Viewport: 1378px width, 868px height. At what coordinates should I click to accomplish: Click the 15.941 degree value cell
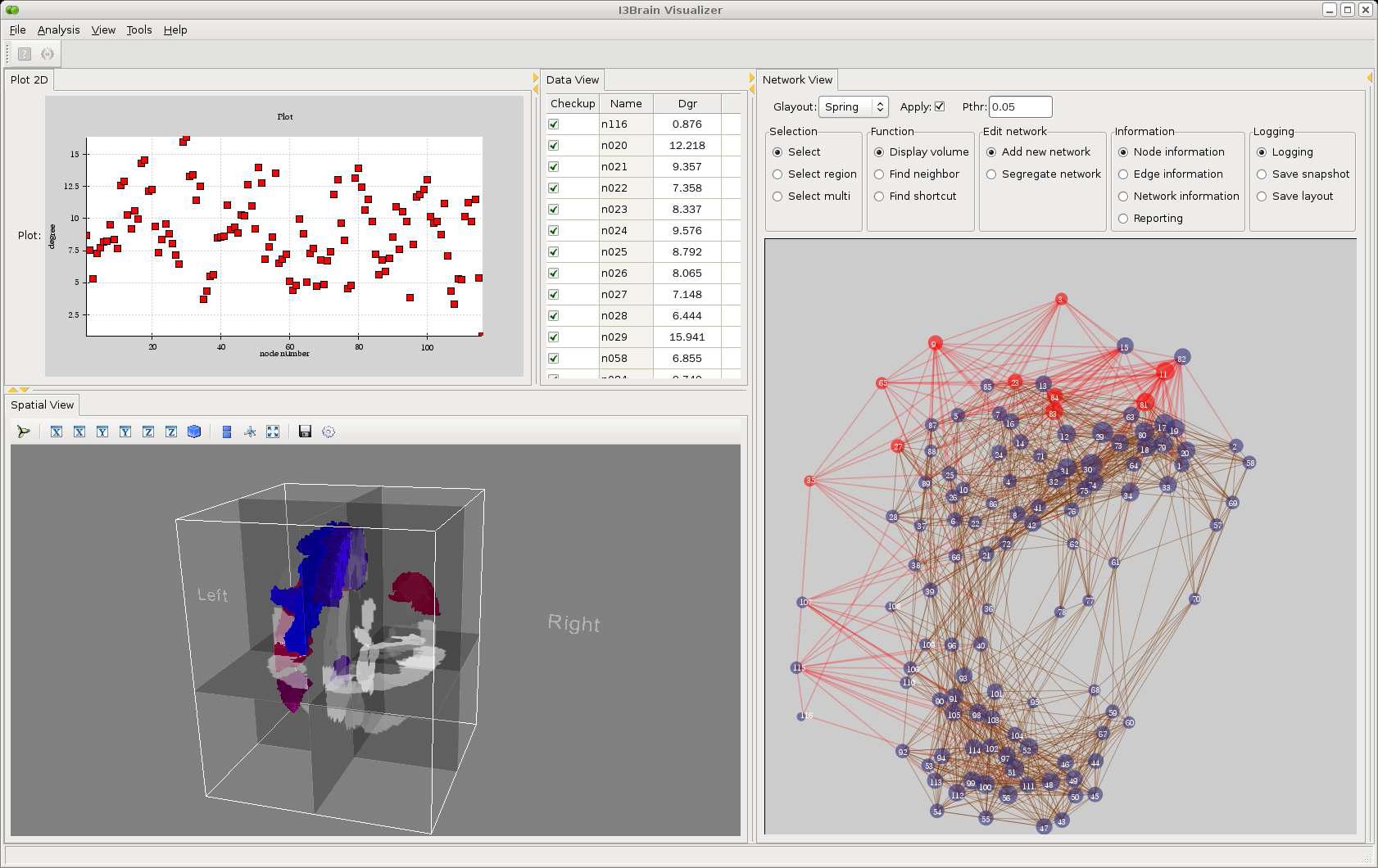(687, 337)
